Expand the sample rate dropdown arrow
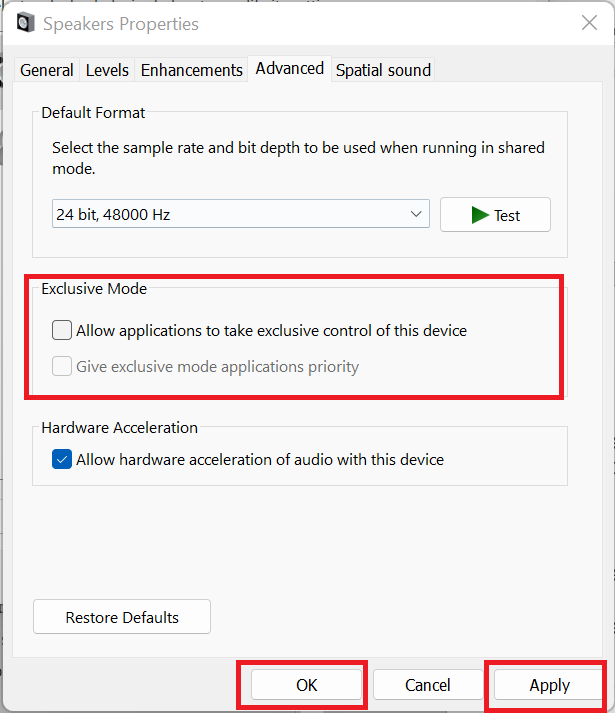The image size is (615, 713). coord(416,215)
